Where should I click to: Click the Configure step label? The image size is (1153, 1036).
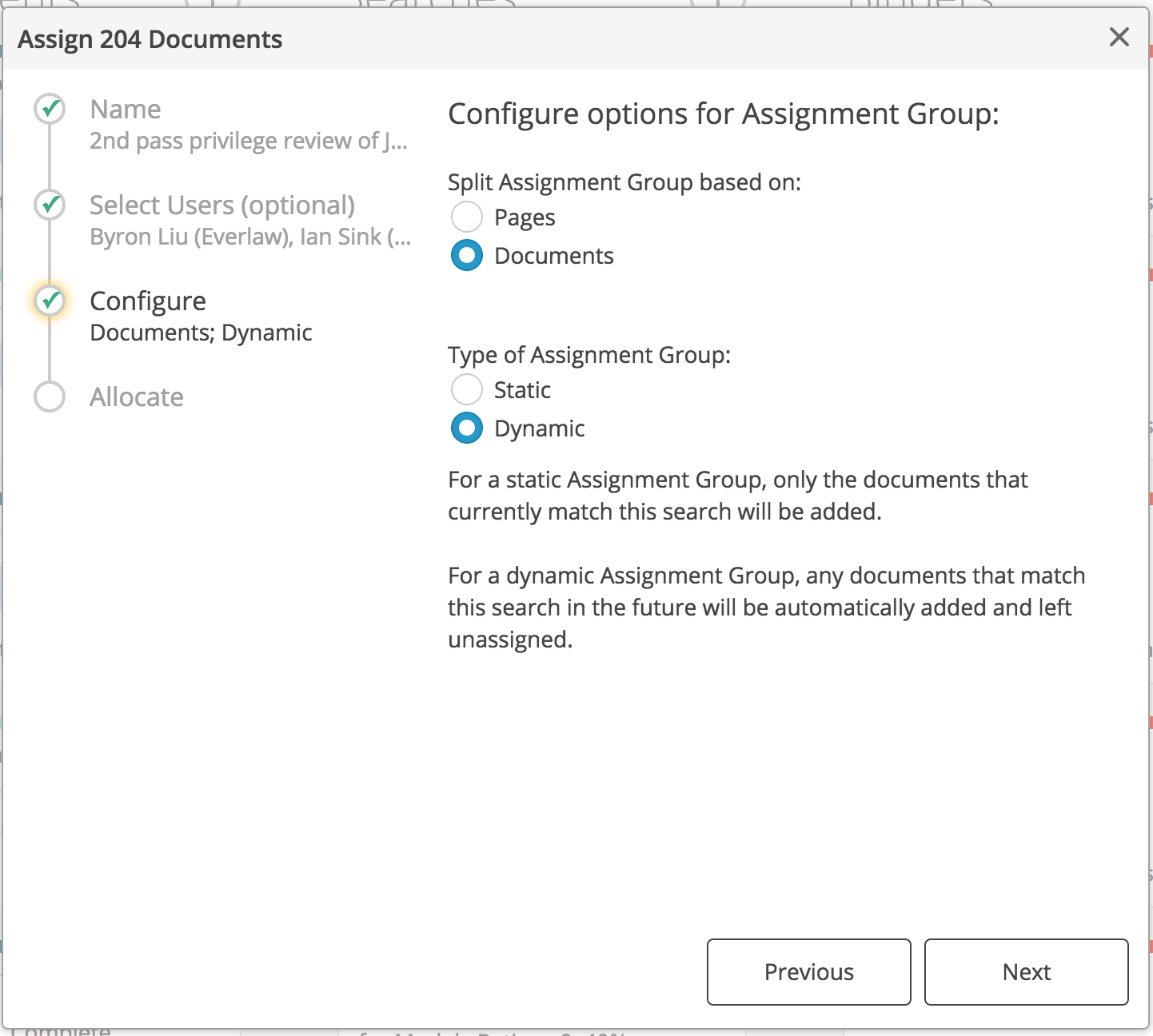[148, 301]
